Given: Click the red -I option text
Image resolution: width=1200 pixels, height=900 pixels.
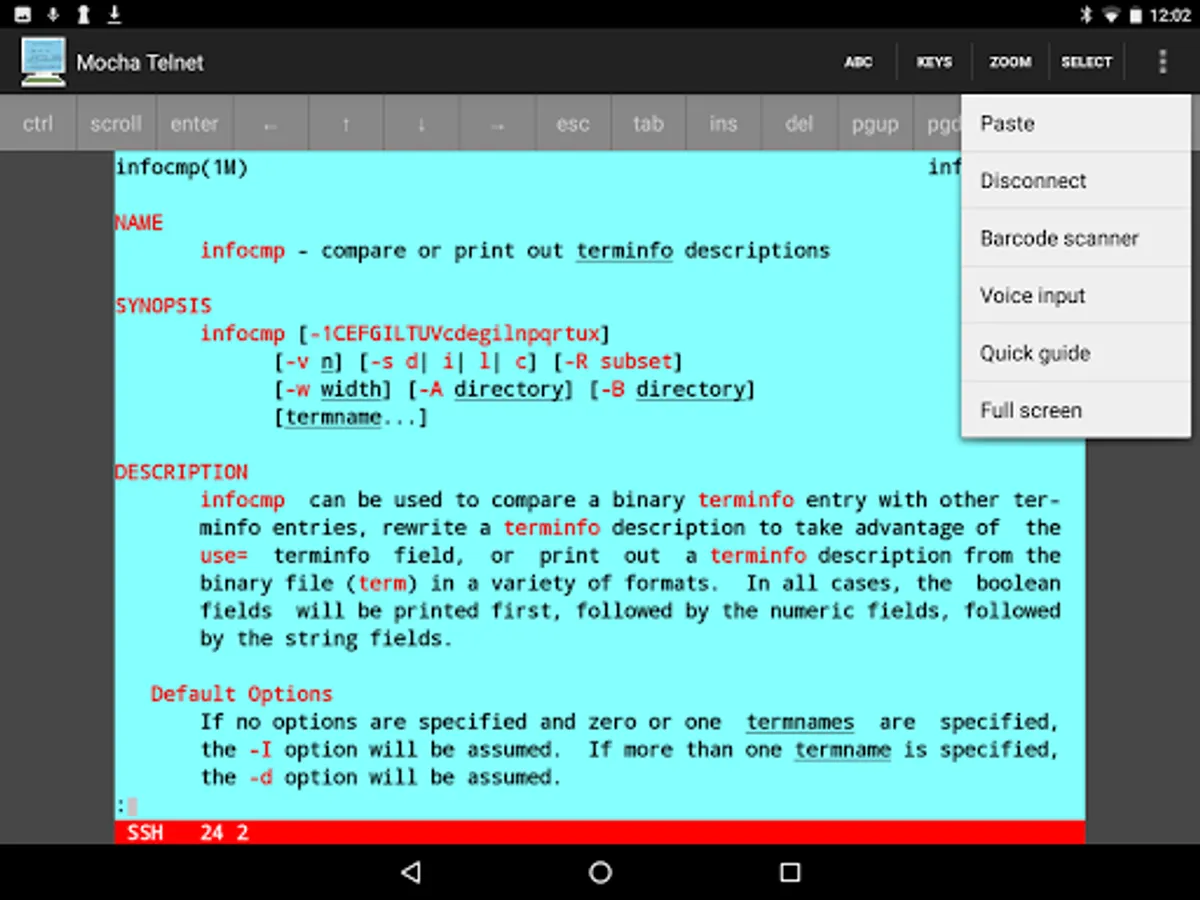Looking at the screenshot, I should click(260, 749).
